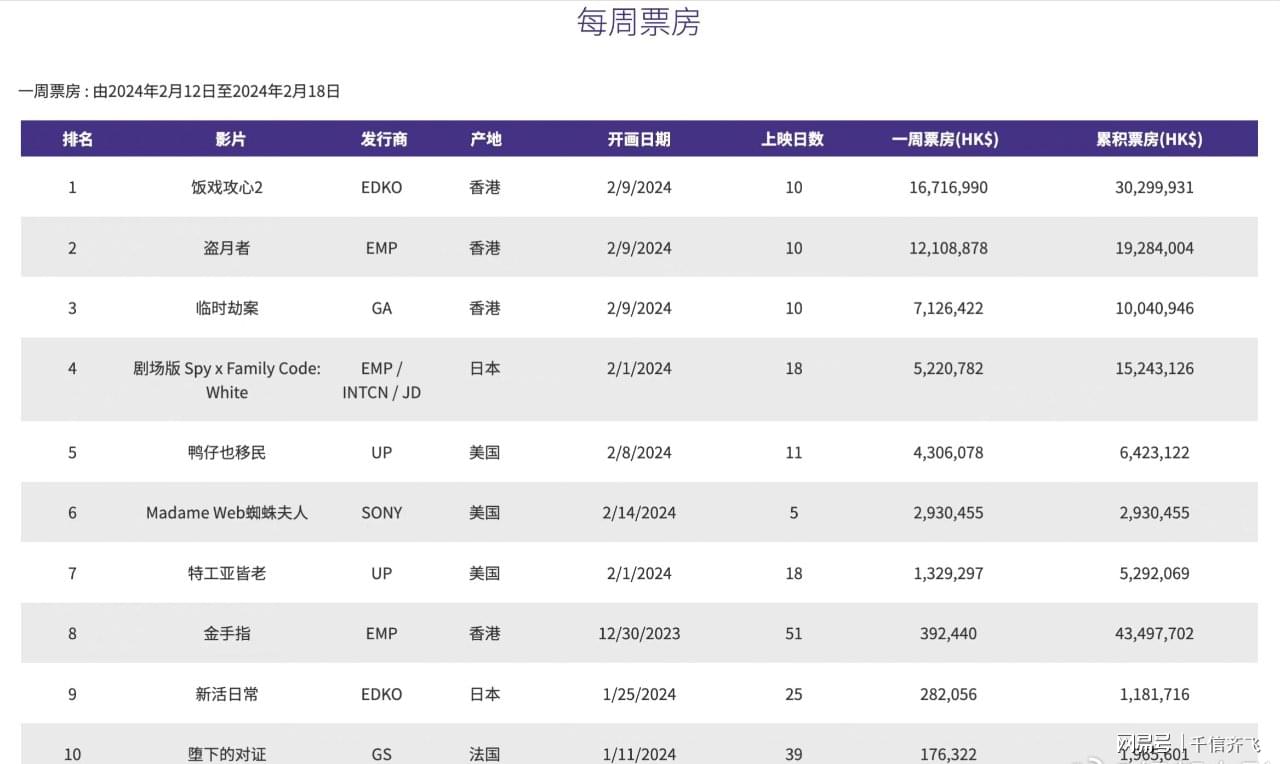The image size is (1280, 764).
Task: Click days-in-release value 39
Action: [793, 754]
